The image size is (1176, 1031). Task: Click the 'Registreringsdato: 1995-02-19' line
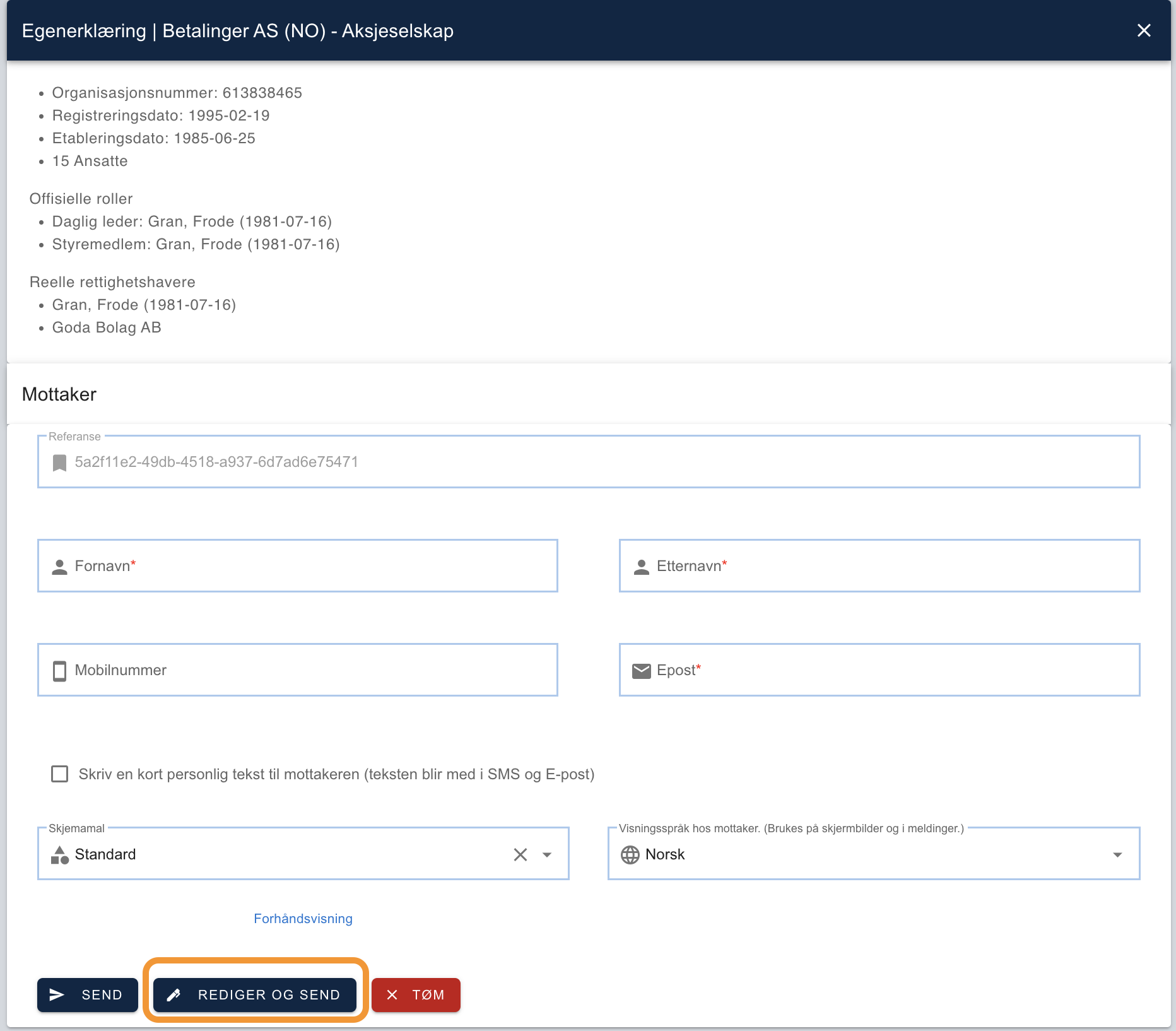pyautogui.click(x=161, y=115)
